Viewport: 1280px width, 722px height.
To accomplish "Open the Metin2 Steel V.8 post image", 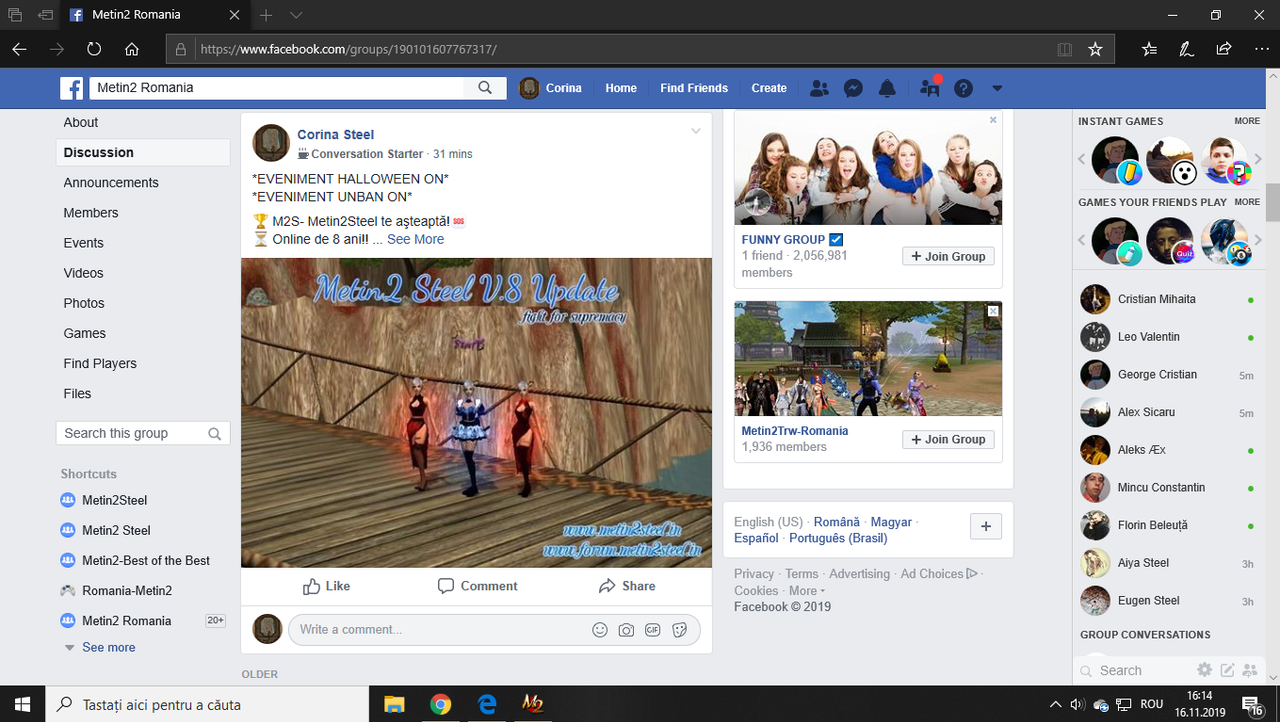I will [x=476, y=412].
